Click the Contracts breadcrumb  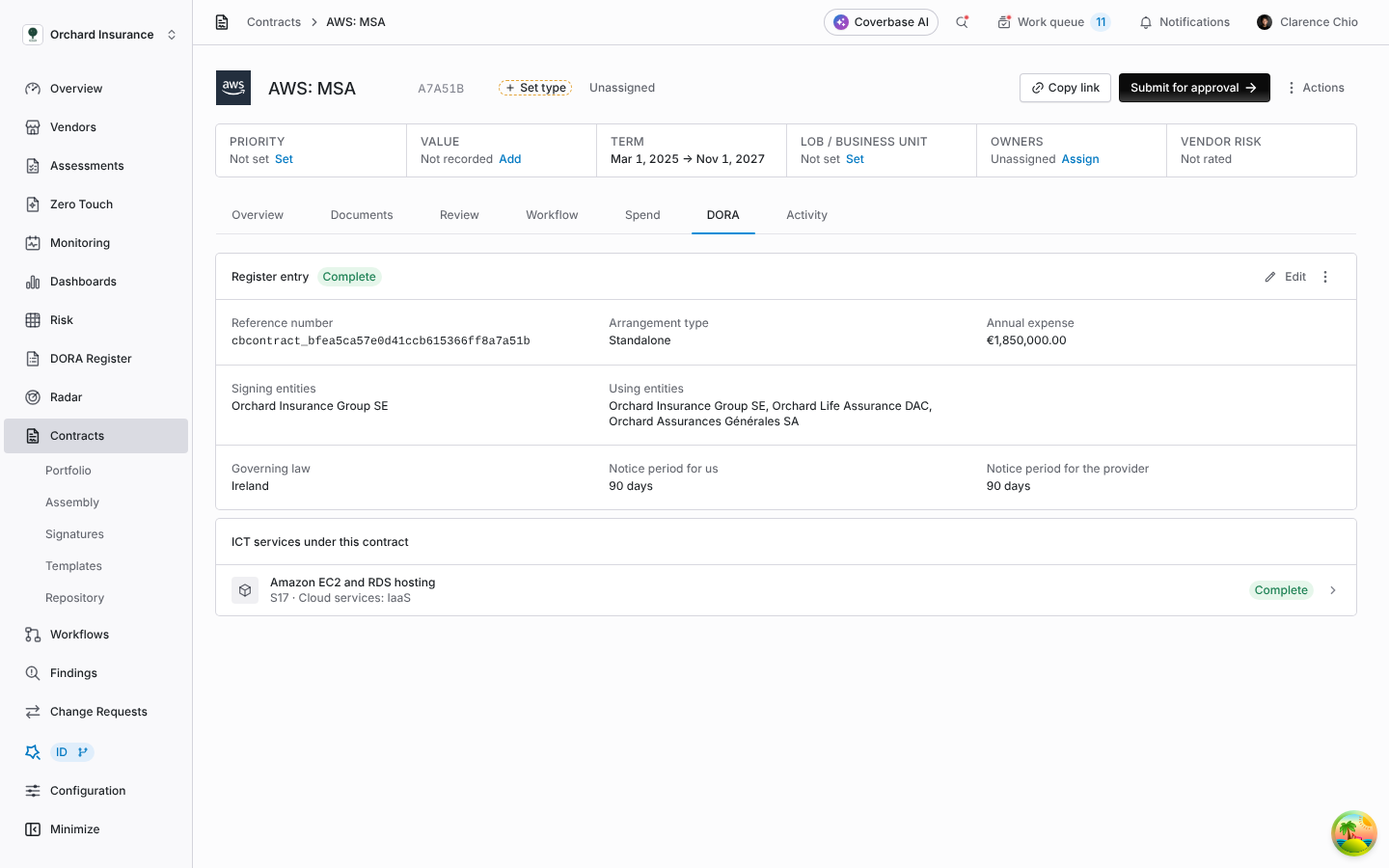[x=274, y=22]
